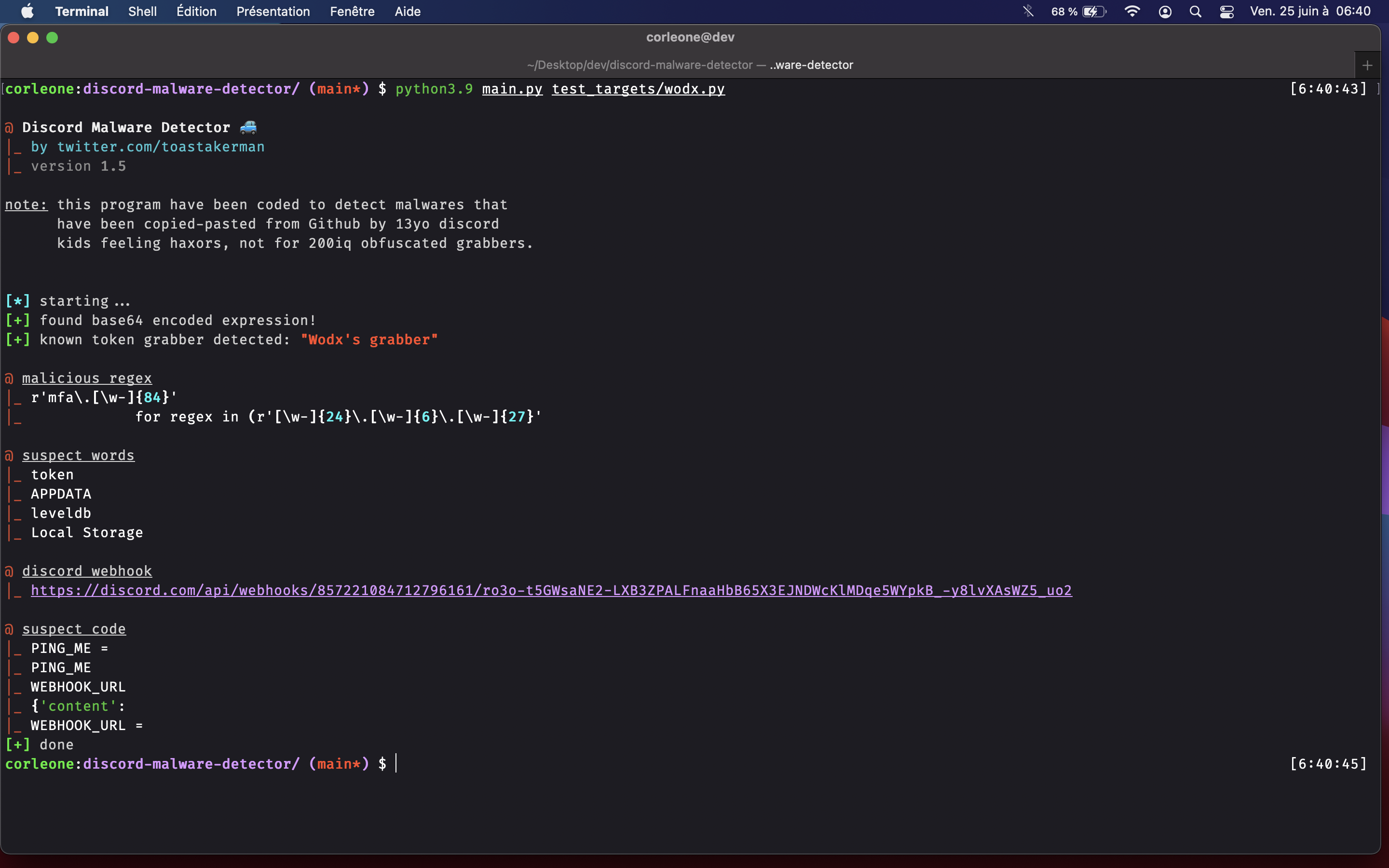The width and height of the screenshot is (1389, 868).
Task: Open the Apple menu
Action: (x=27, y=12)
